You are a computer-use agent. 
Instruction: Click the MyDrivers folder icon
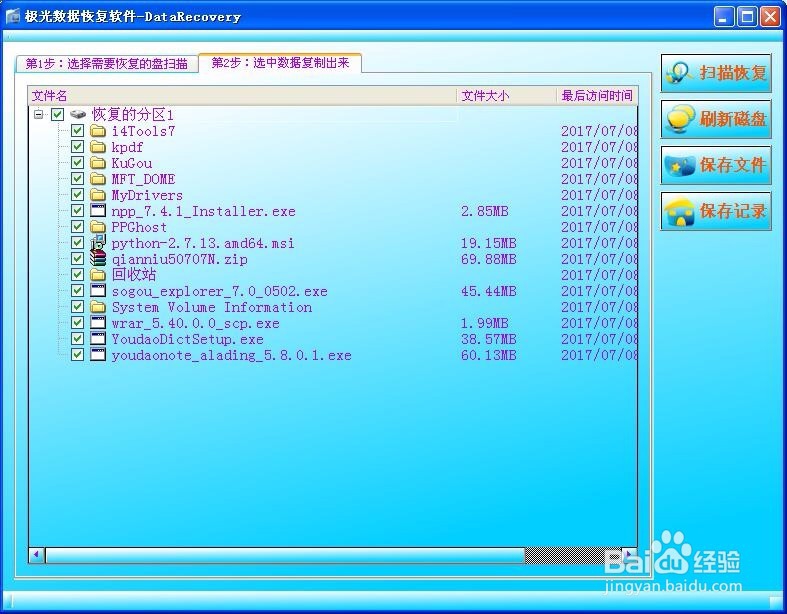click(x=98, y=195)
